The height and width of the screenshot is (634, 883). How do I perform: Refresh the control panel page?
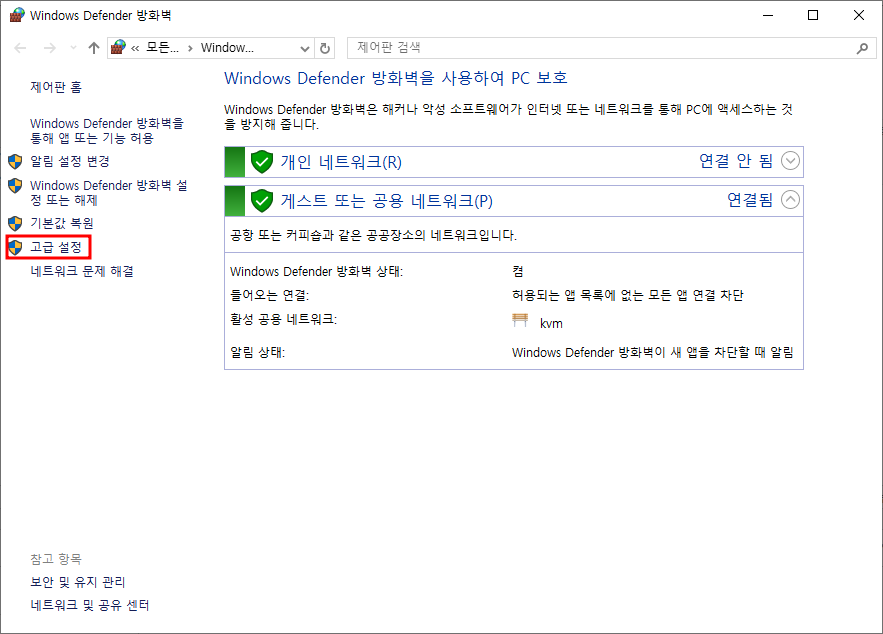tap(325, 48)
